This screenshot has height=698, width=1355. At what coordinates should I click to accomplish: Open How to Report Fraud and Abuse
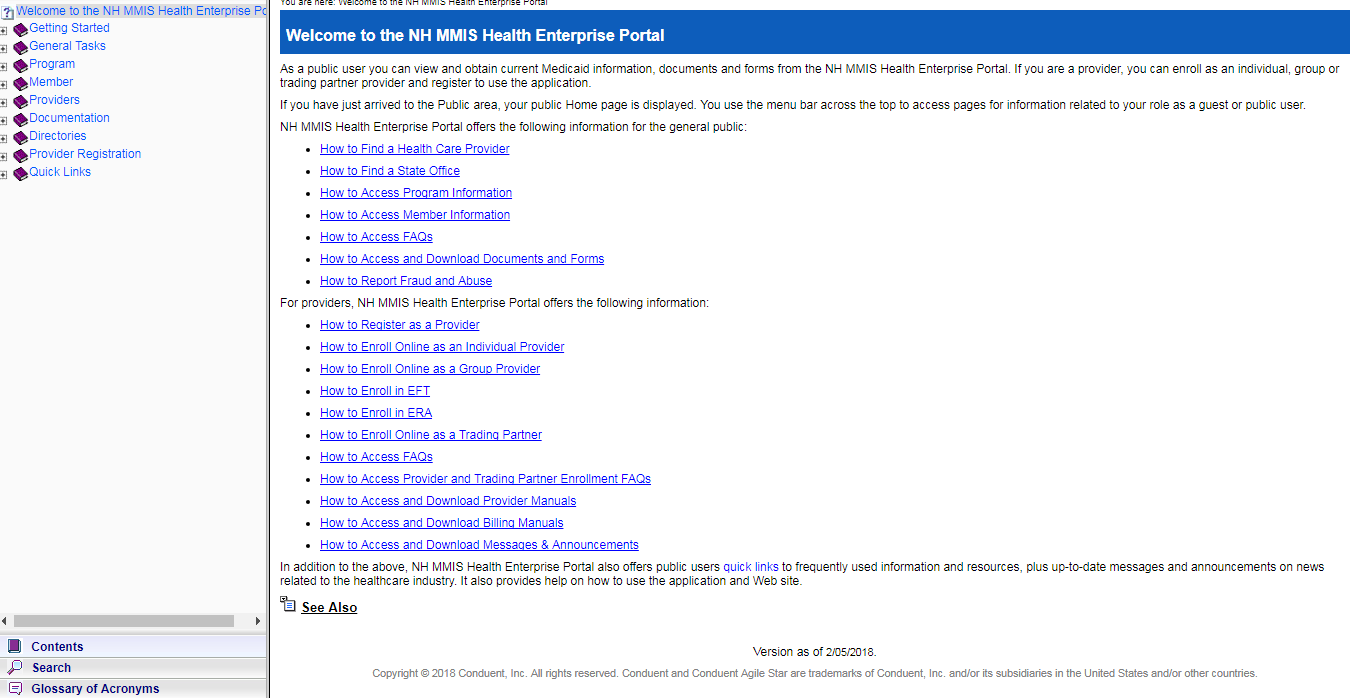(x=406, y=281)
